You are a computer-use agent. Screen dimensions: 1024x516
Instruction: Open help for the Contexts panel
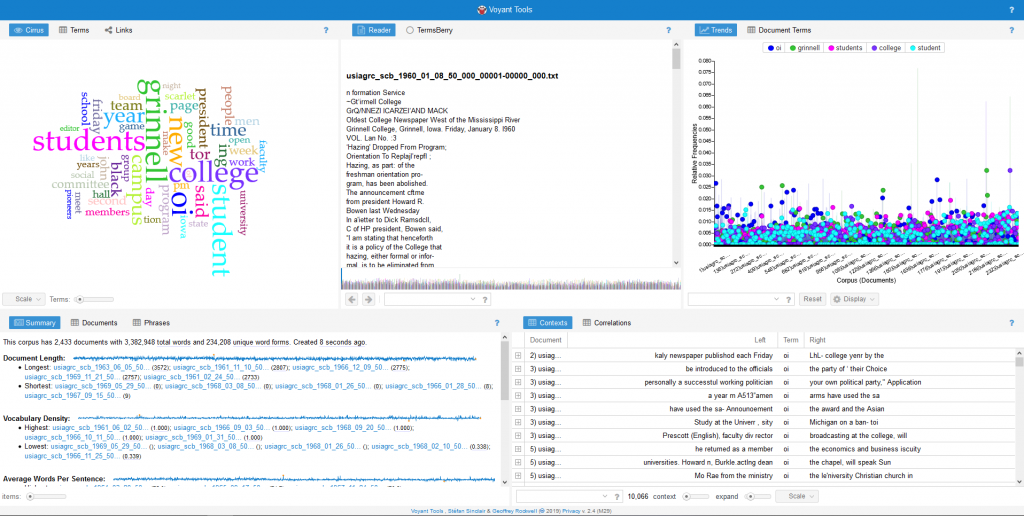pyautogui.click(x=1011, y=323)
